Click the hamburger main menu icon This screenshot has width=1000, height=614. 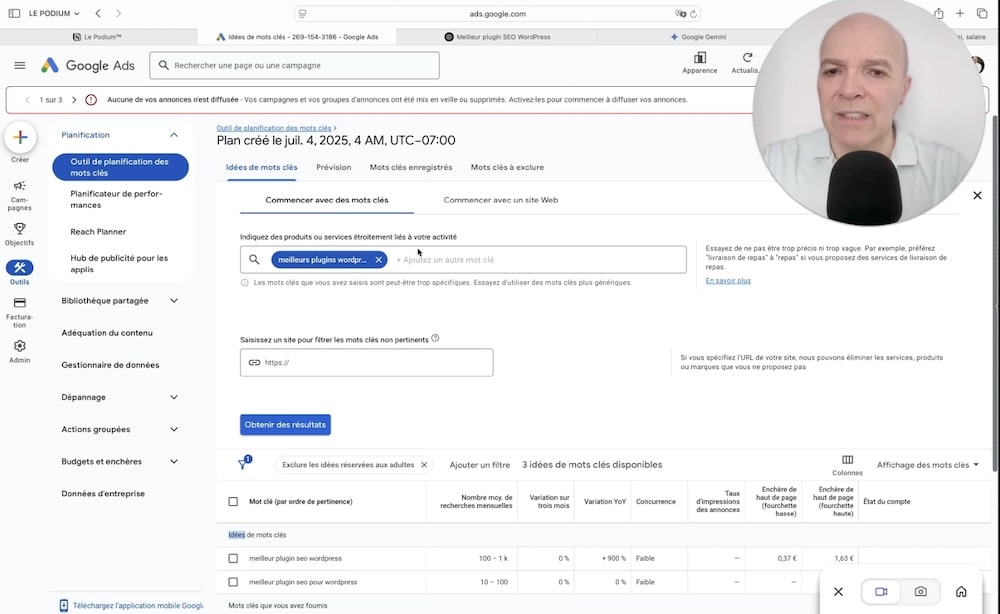[20, 65]
